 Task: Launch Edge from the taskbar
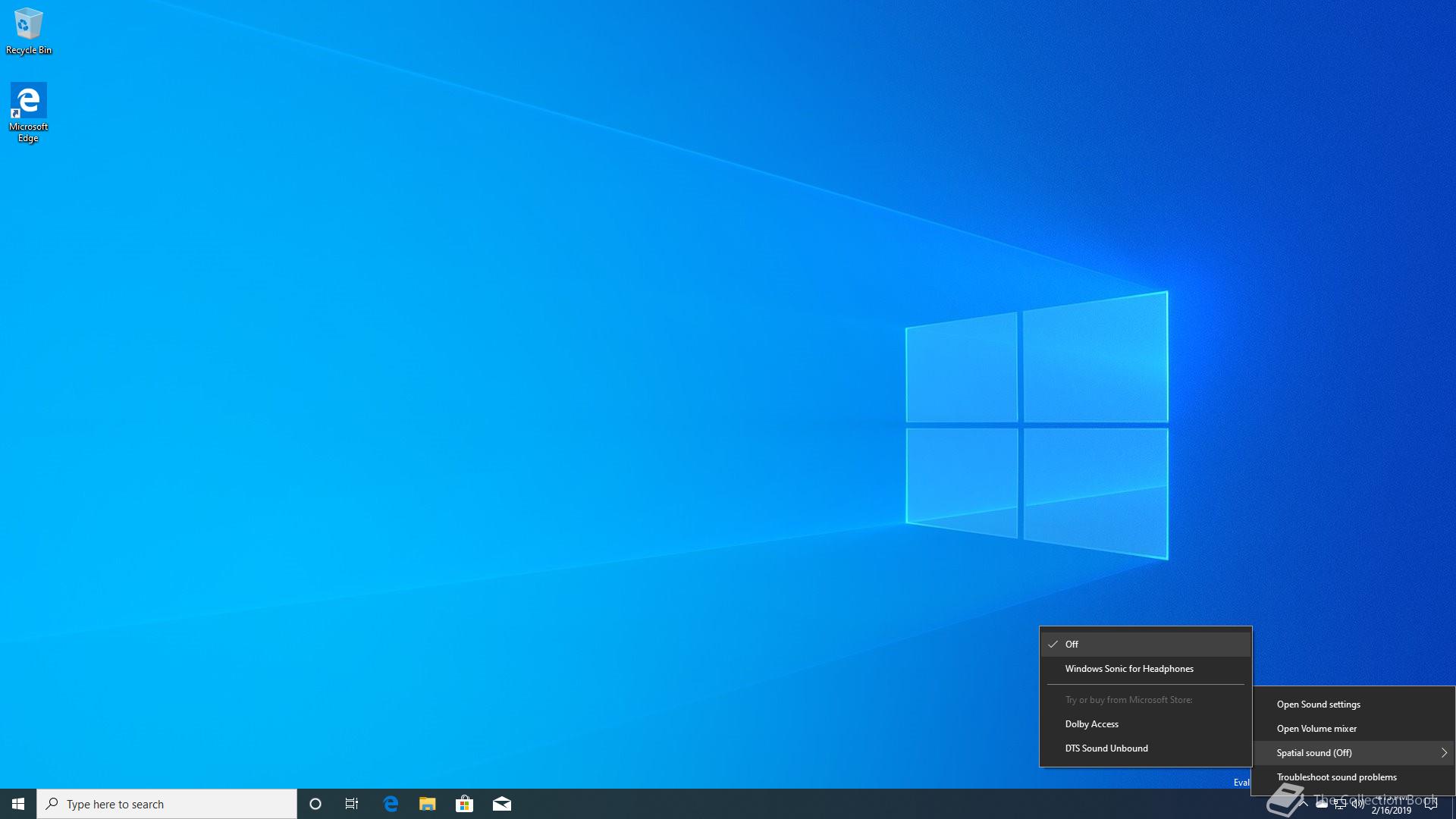391,804
